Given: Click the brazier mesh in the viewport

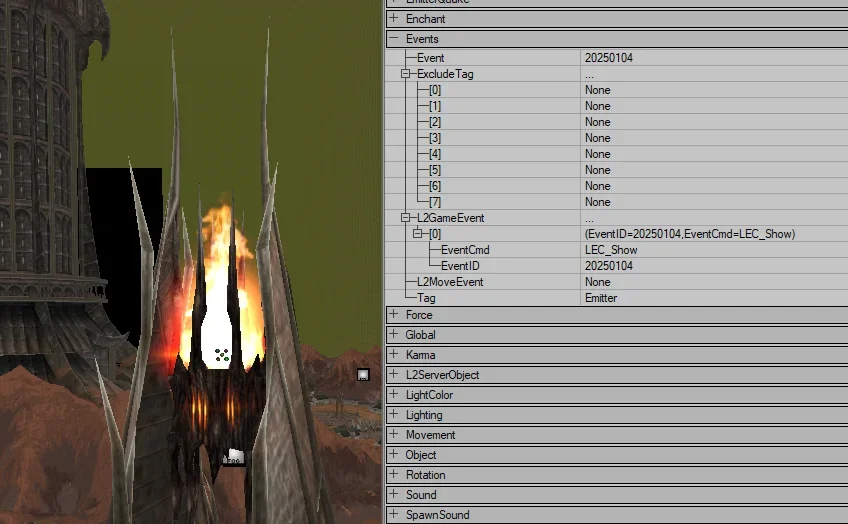Looking at the screenshot, I should [216, 406].
